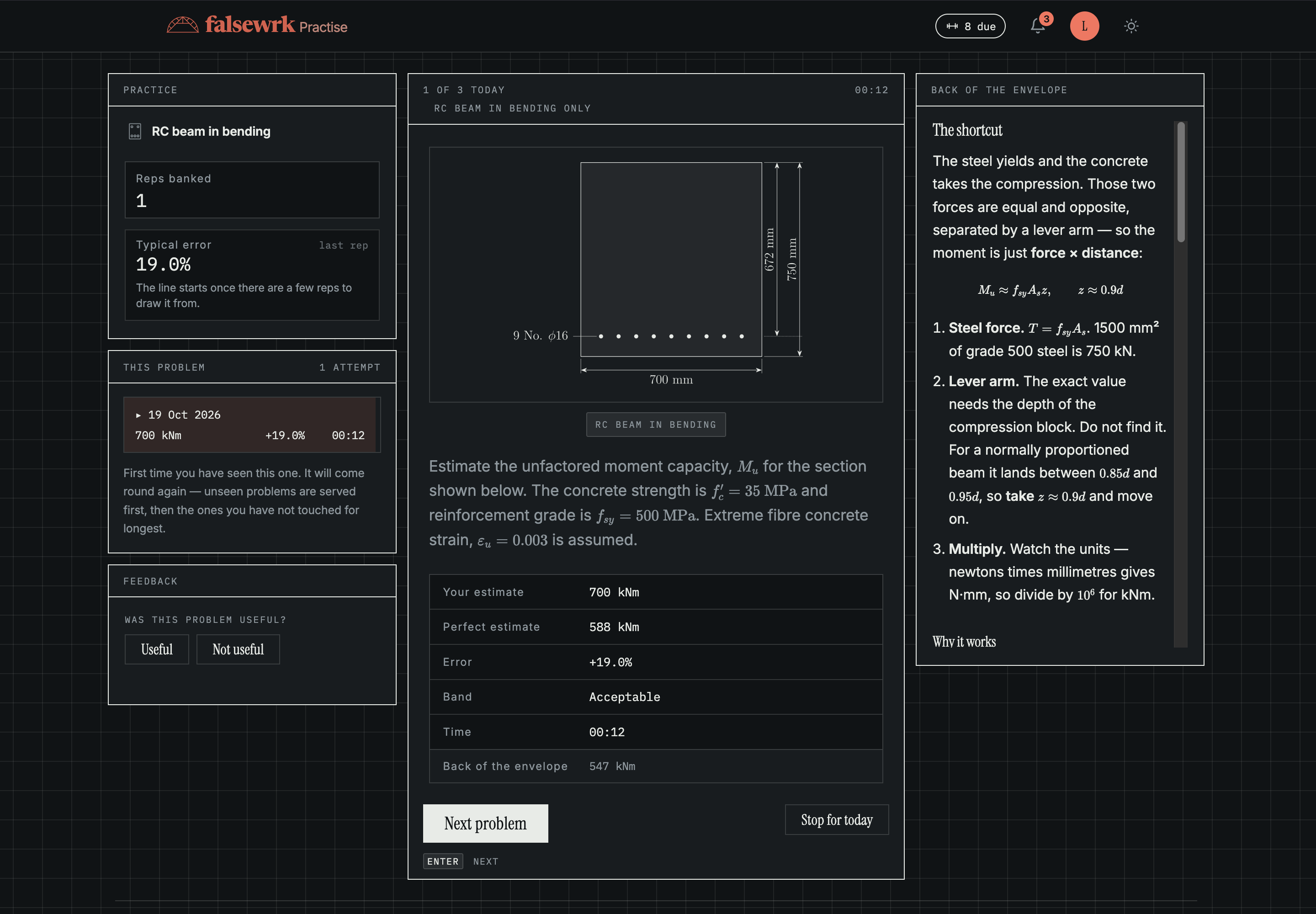Open the notifications bell

point(1038,27)
